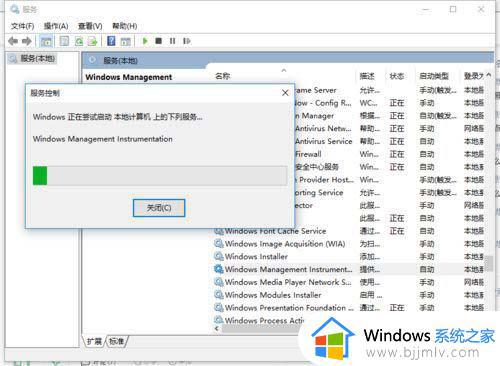Viewport: 500px width, 366px height.
Task: Click the Refresh toolbar icon
Action: pos(79,41)
